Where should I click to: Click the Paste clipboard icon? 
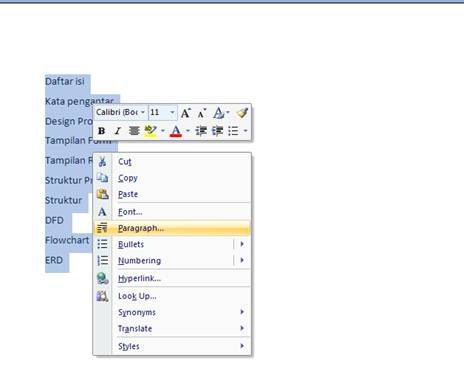click(102, 194)
